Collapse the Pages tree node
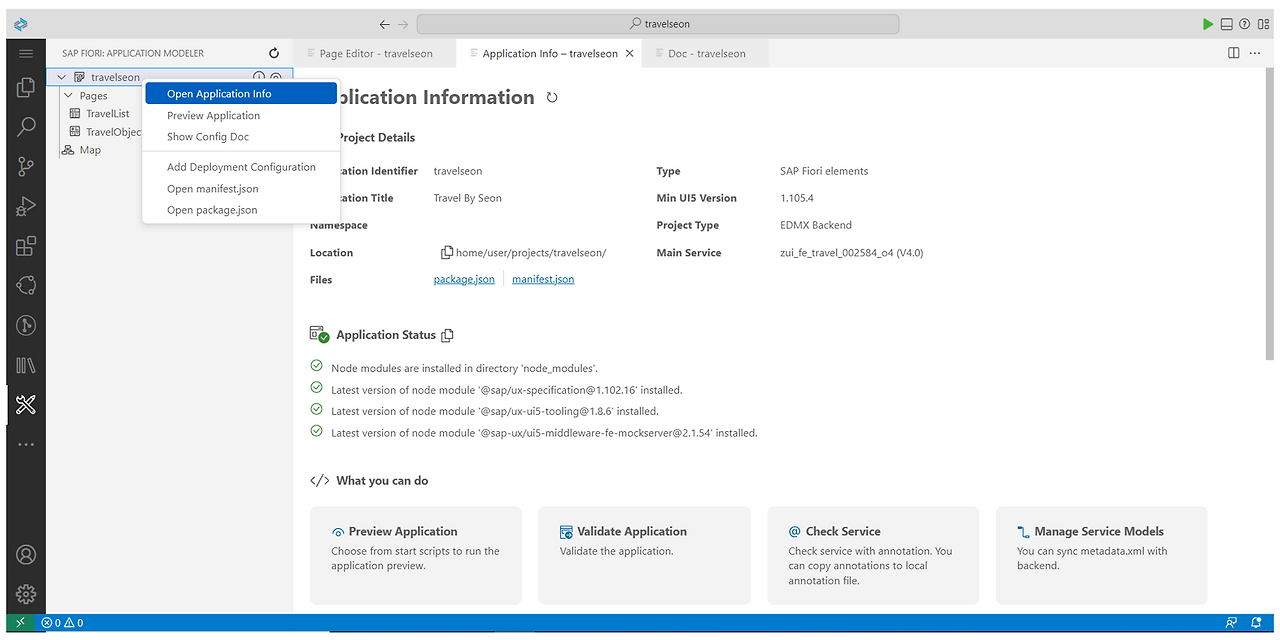Viewport: 1280px width, 640px height. pyautogui.click(x=69, y=96)
